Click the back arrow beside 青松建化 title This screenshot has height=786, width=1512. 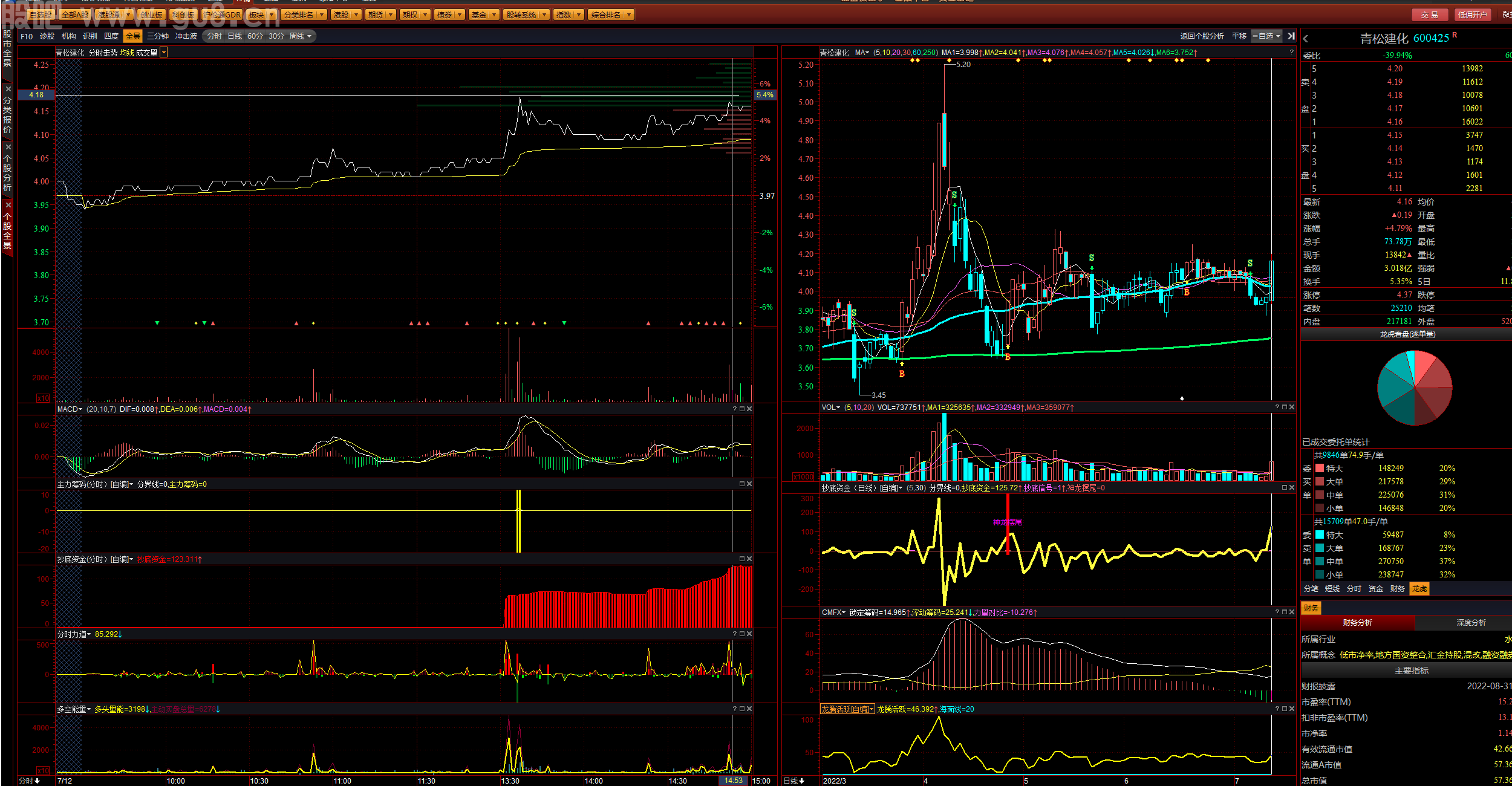point(1306,39)
